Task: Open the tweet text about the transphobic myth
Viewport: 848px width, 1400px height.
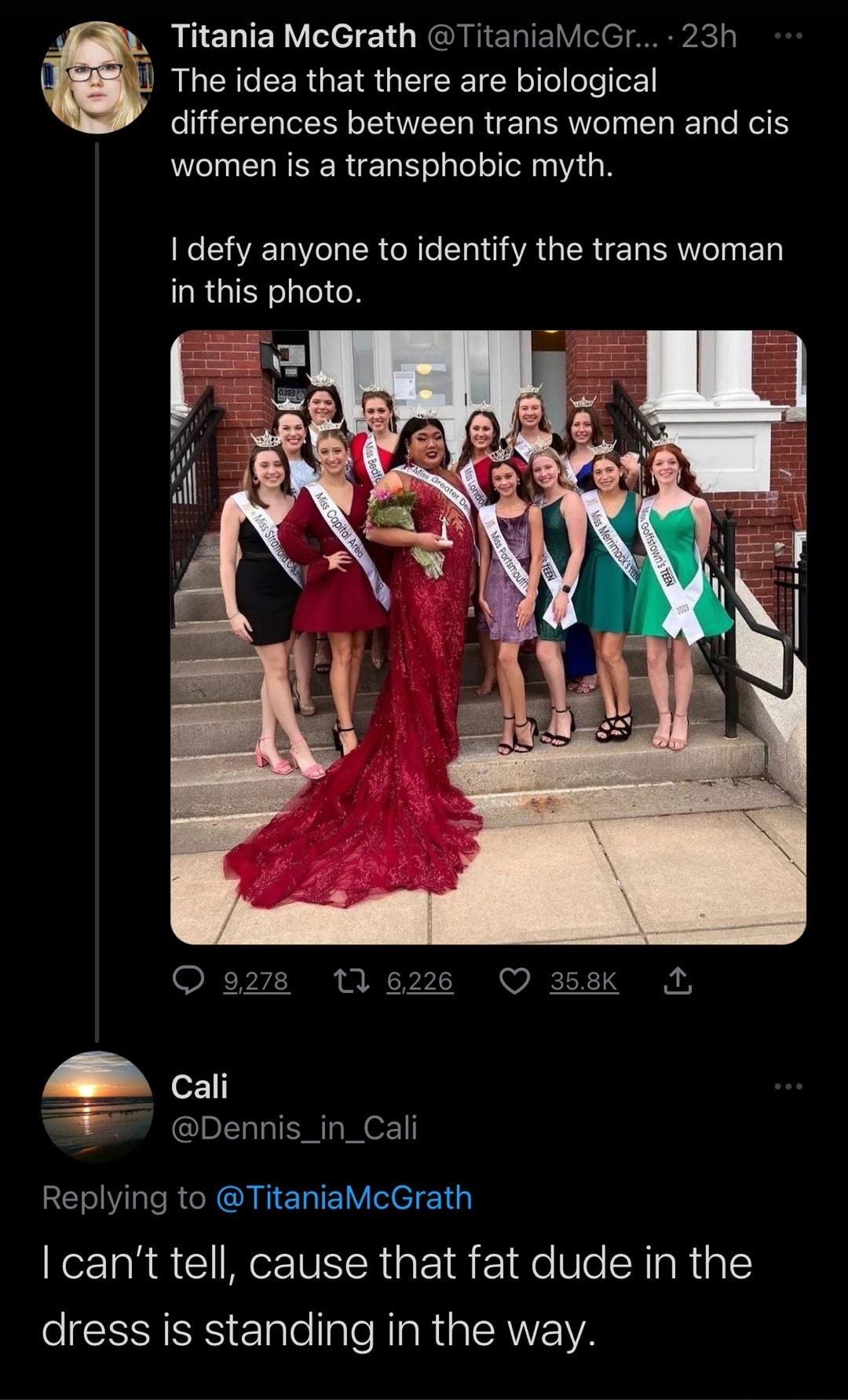Action: [479, 123]
